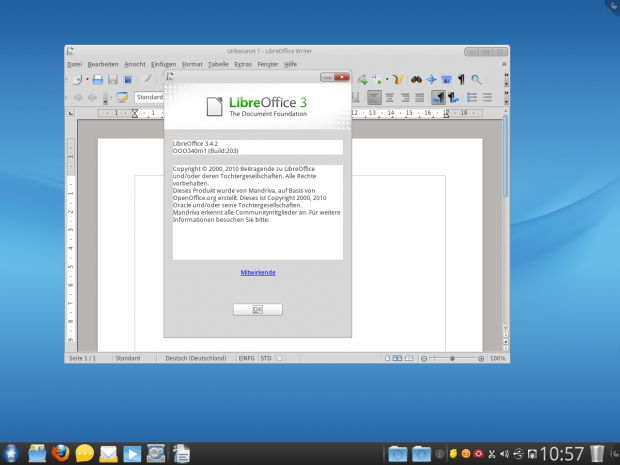Click the STD selection mode indicator
The height and width of the screenshot is (465, 620).
(x=266, y=358)
